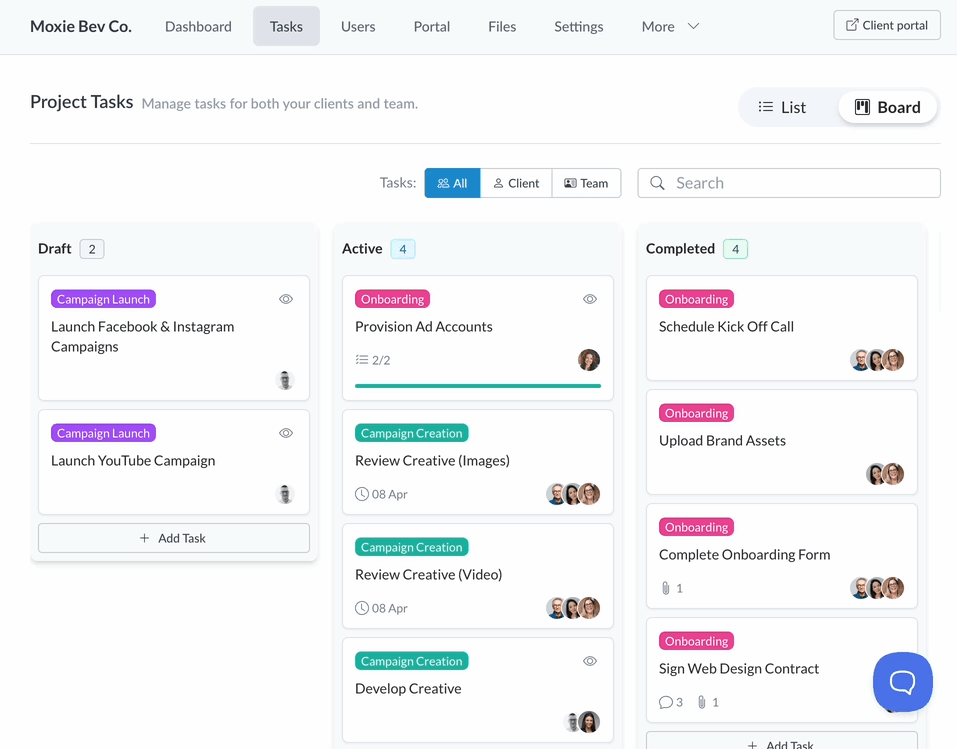The height and width of the screenshot is (749, 957).
Task: Click into the Search tasks field
Action: 800,183
